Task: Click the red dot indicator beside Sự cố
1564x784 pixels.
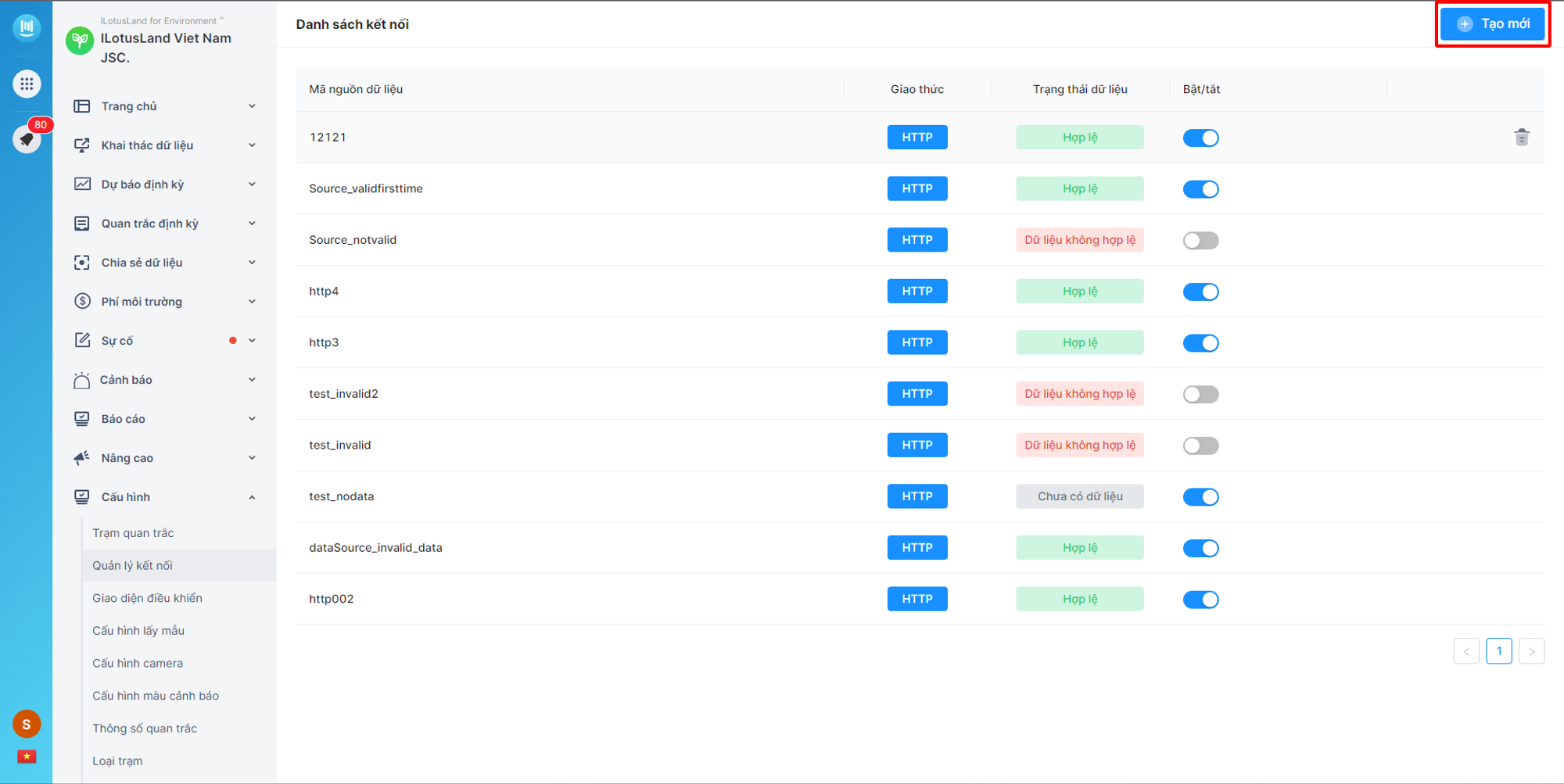Action: pos(233,341)
